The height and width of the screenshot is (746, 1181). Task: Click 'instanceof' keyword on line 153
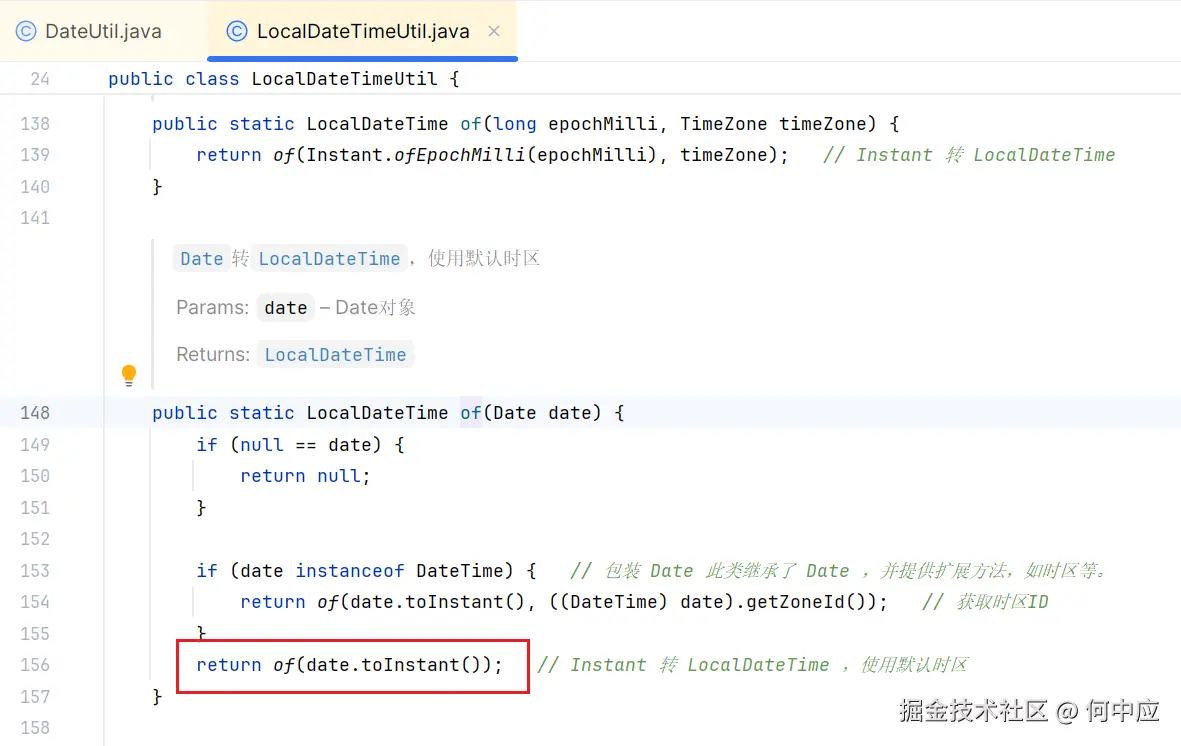349,570
